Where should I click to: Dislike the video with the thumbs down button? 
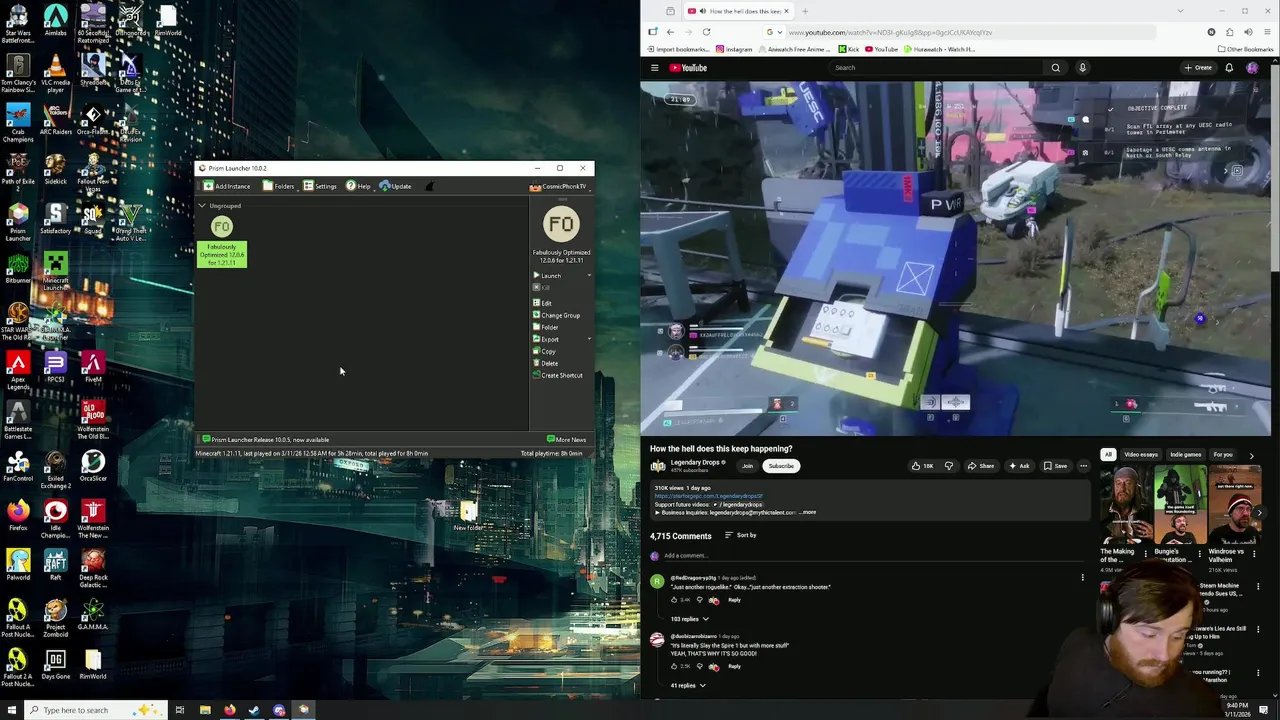[x=949, y=466]
